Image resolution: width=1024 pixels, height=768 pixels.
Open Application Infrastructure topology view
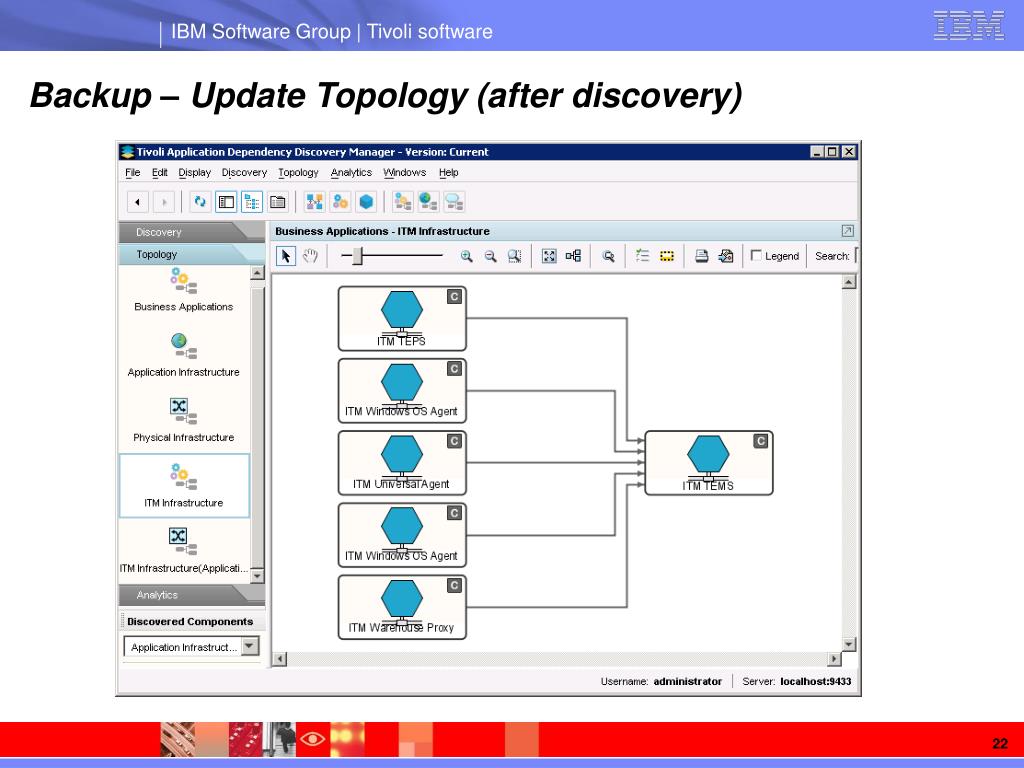[x=184, y=355]
